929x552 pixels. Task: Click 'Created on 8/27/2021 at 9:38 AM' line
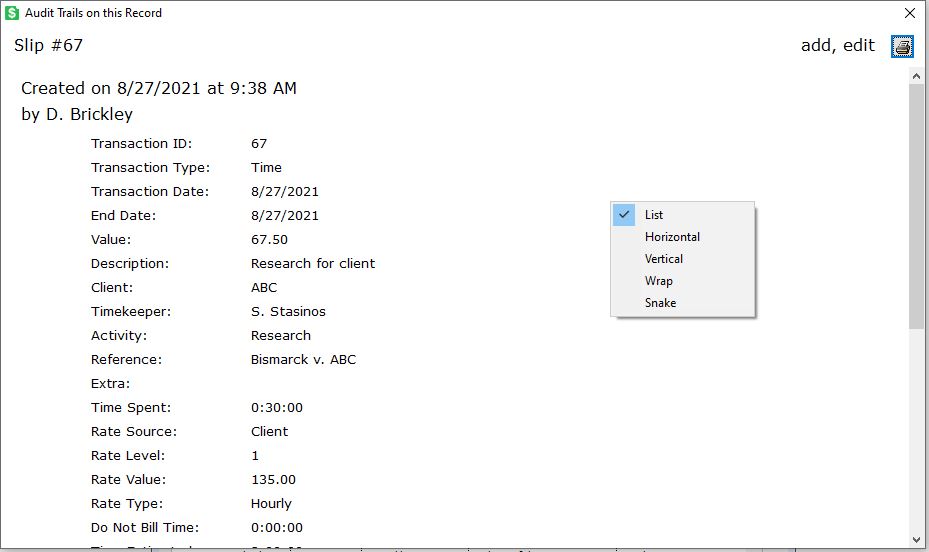click(159, 88)
